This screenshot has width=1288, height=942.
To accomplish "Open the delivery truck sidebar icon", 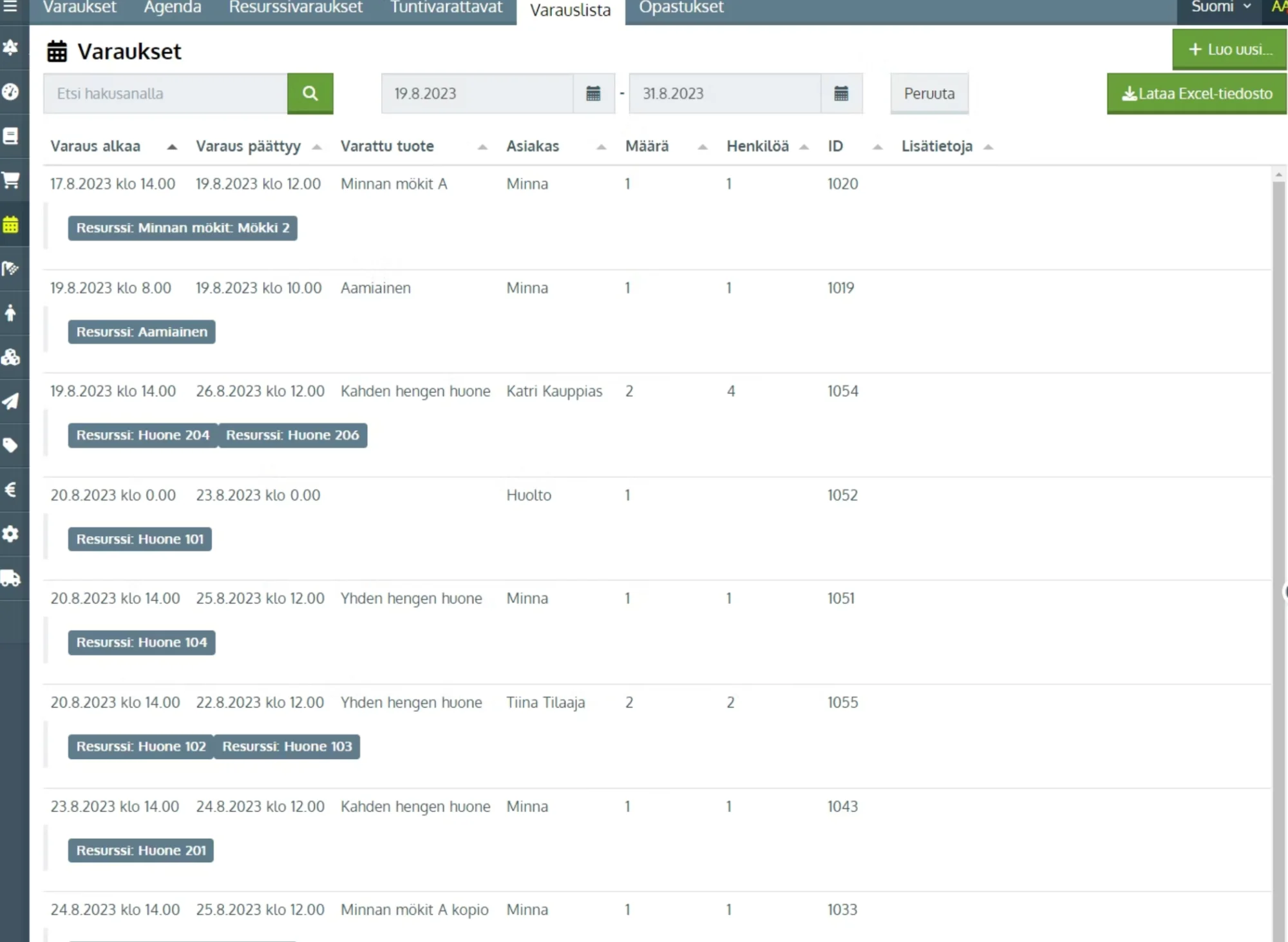I will coord(10,578).
